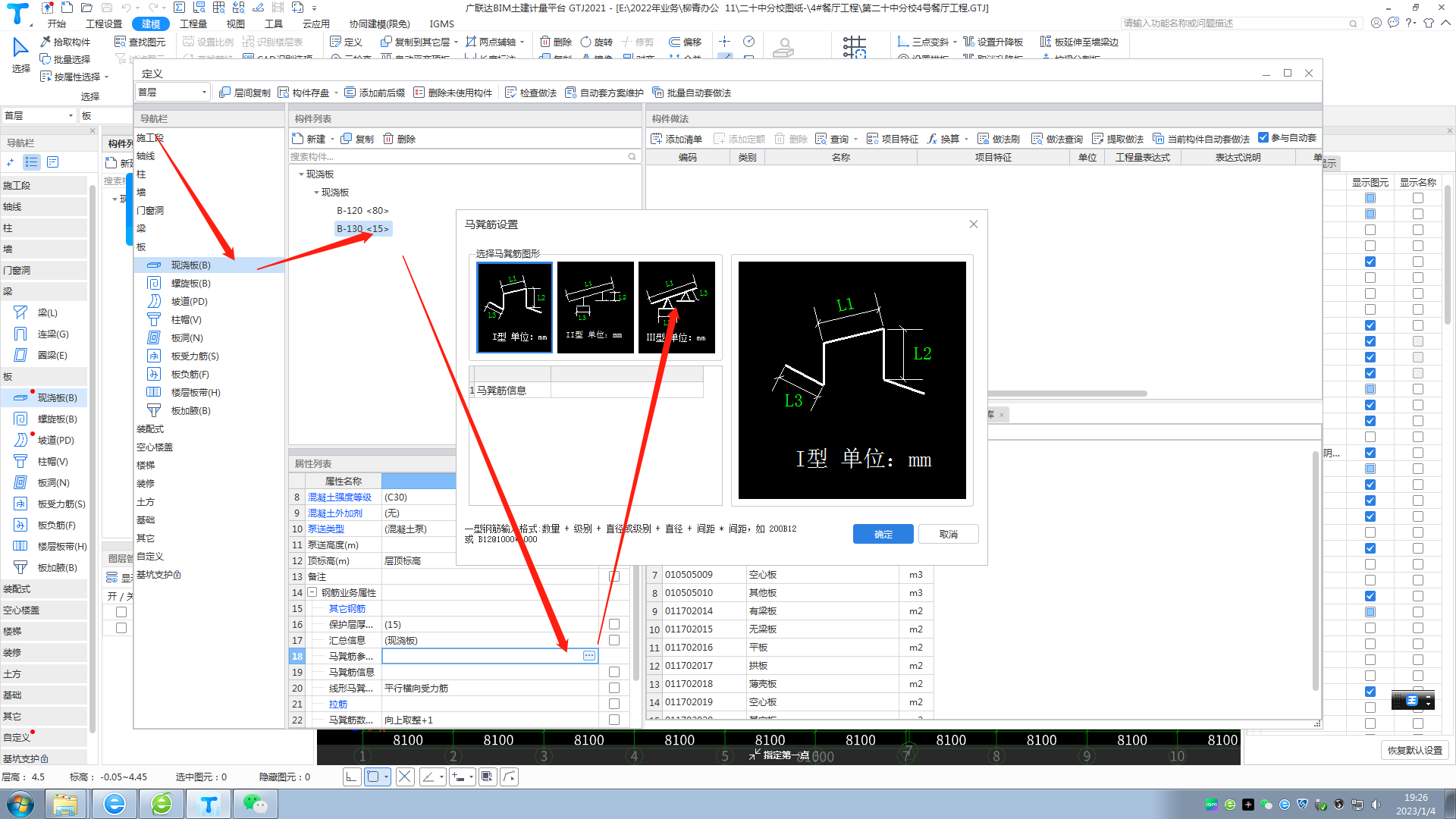The width and height of the screenshot is (1456, 819).
Task: Select the I型 stirrup shape thumbnail
Action: [515, 307]
